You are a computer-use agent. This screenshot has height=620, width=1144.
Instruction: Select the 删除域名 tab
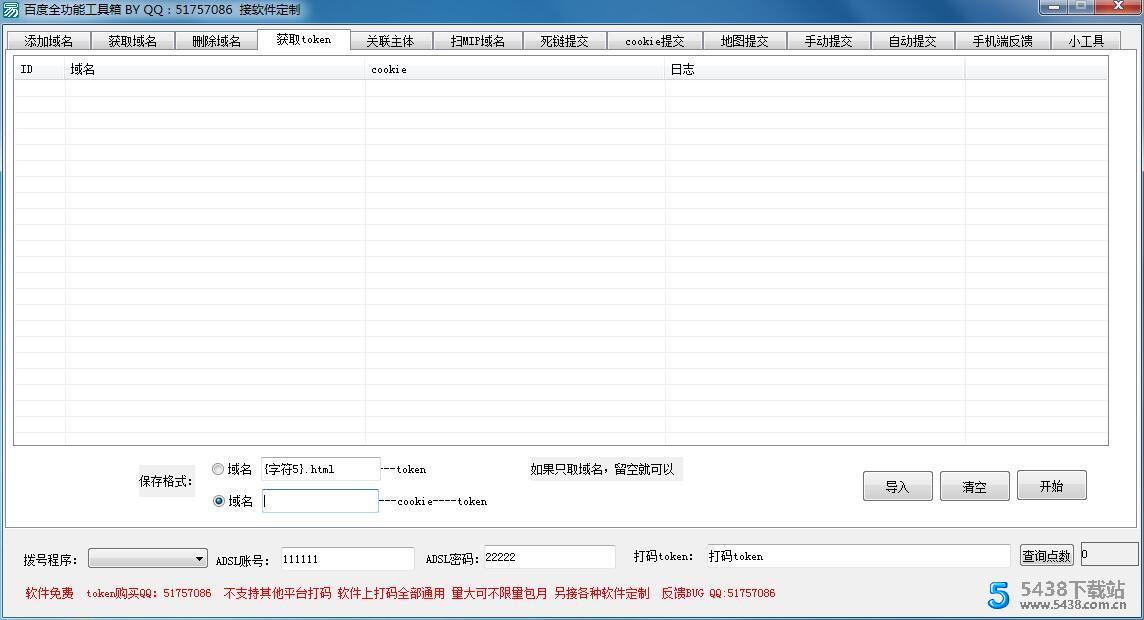tap(217, 41)
